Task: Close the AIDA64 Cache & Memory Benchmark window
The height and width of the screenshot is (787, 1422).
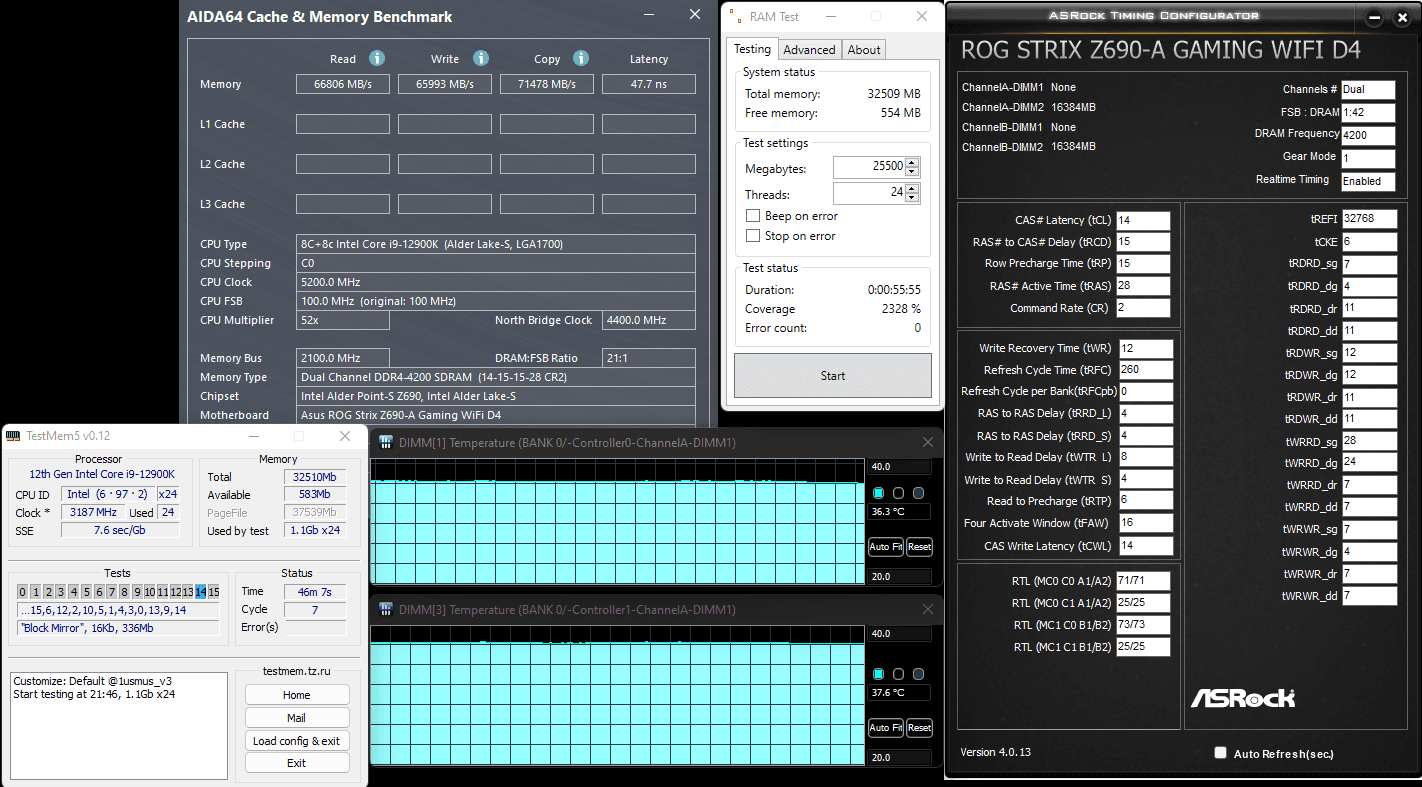Action: 695,15
